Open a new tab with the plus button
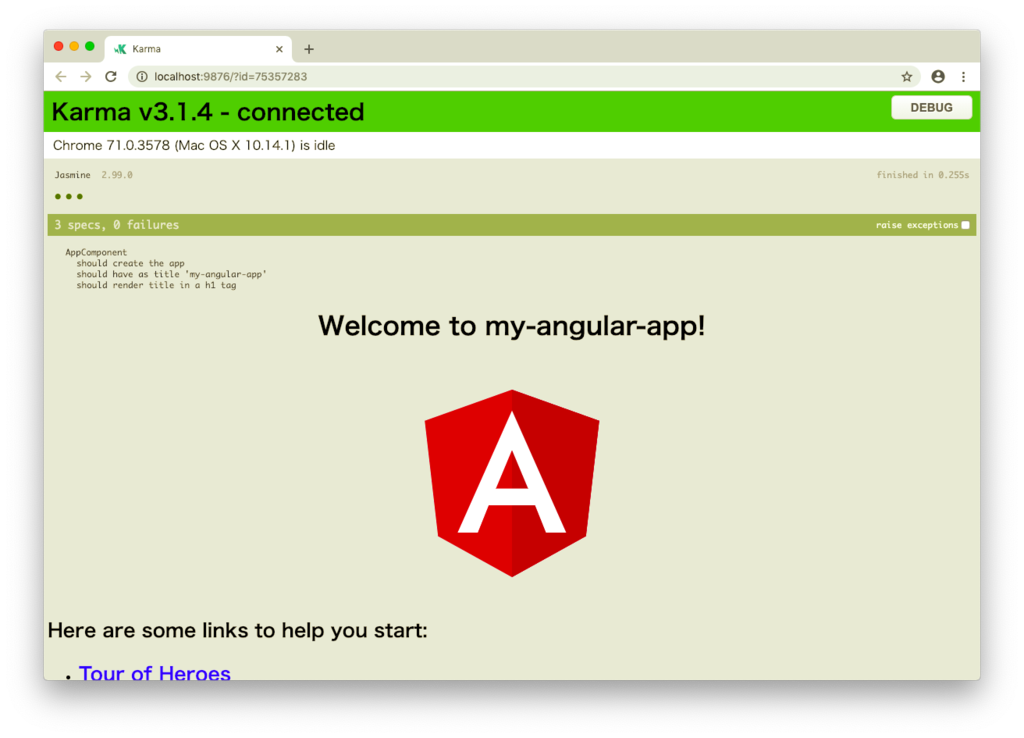Screen dimensions: 1024x738 [309, 49]
